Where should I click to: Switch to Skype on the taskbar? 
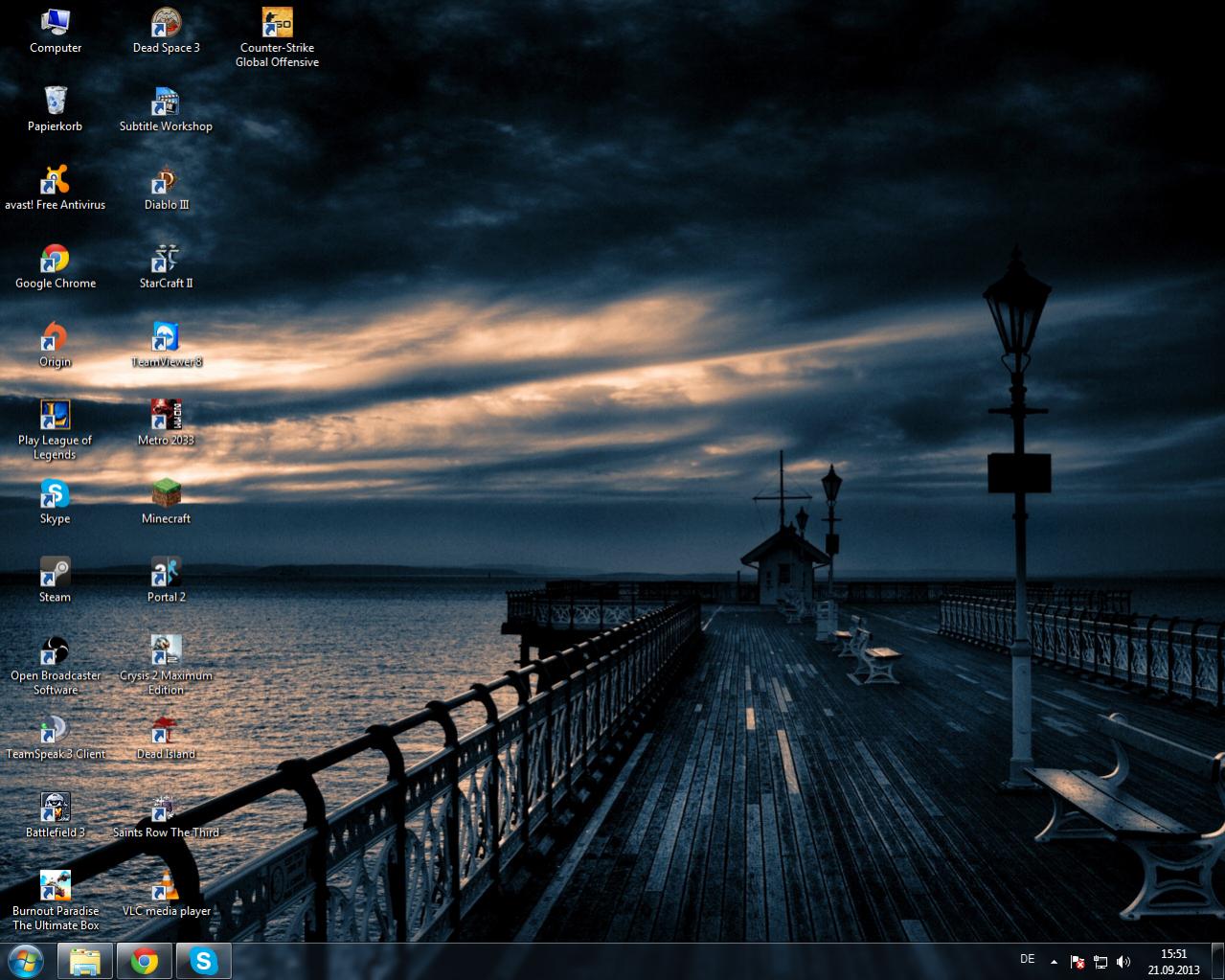coord(203,961)
